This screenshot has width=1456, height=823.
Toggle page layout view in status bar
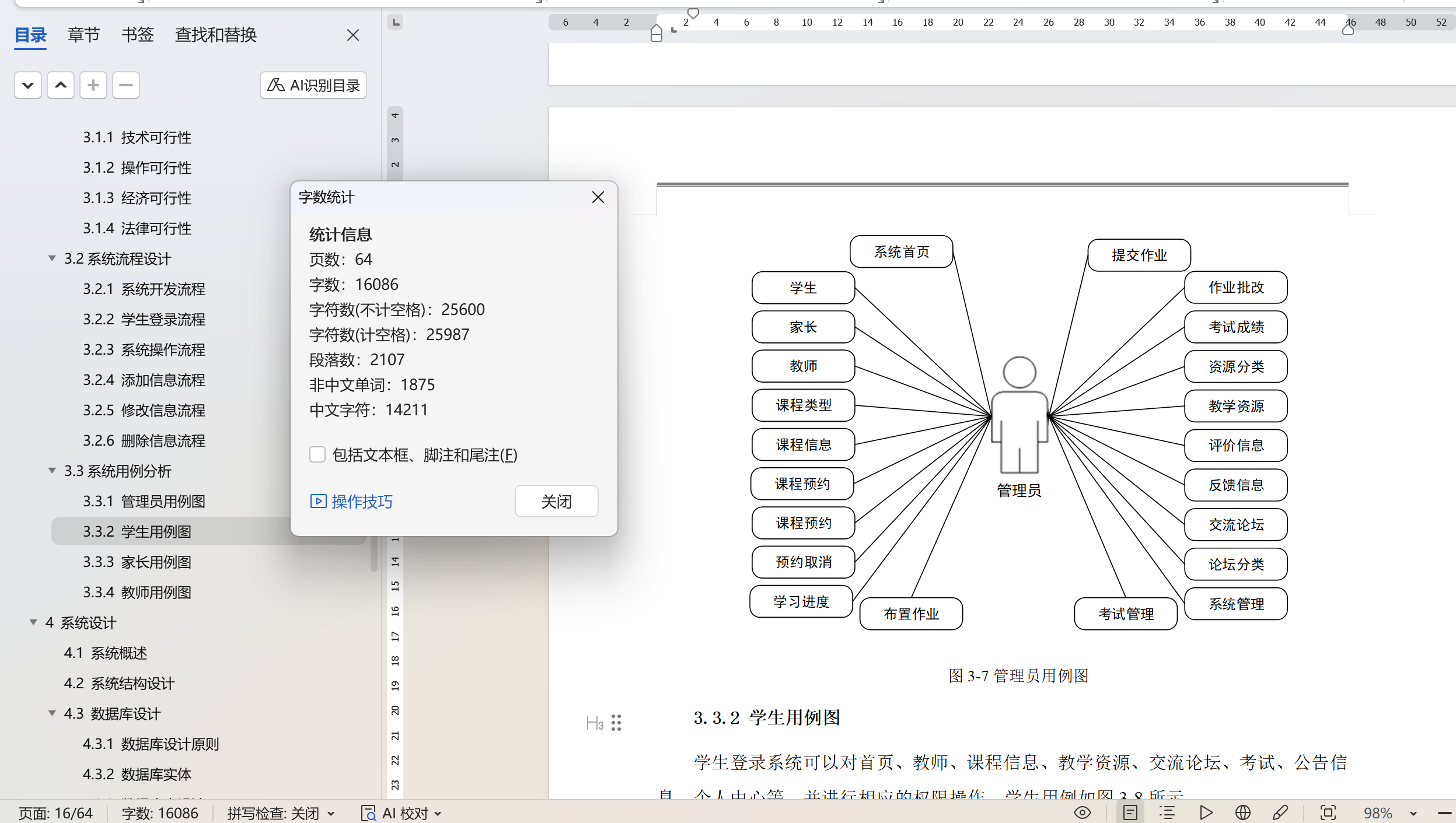pyautogui.click(x=1130, y=813)
